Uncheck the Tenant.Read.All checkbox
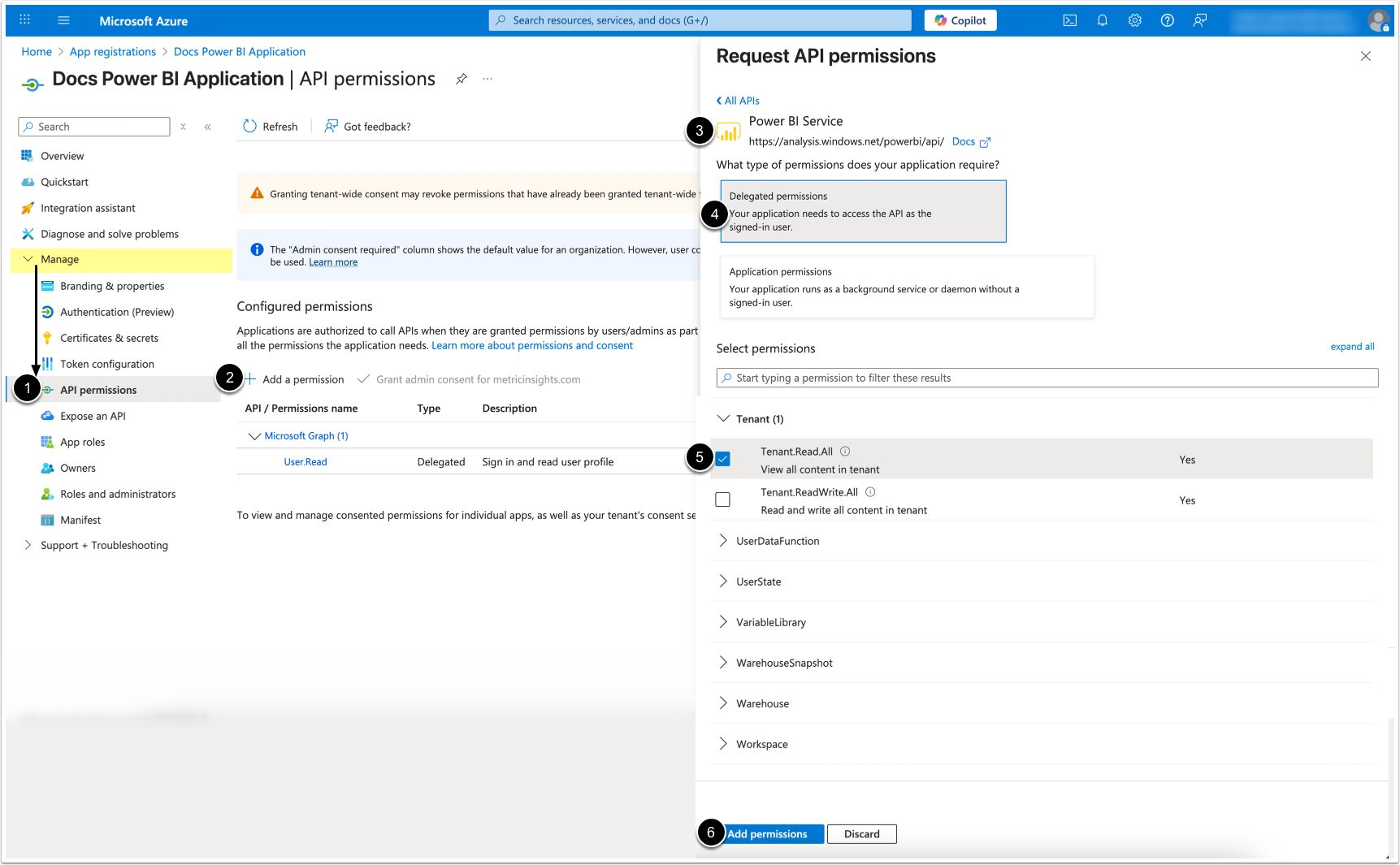Viewport: 1400px width, 865px height. 722,459
